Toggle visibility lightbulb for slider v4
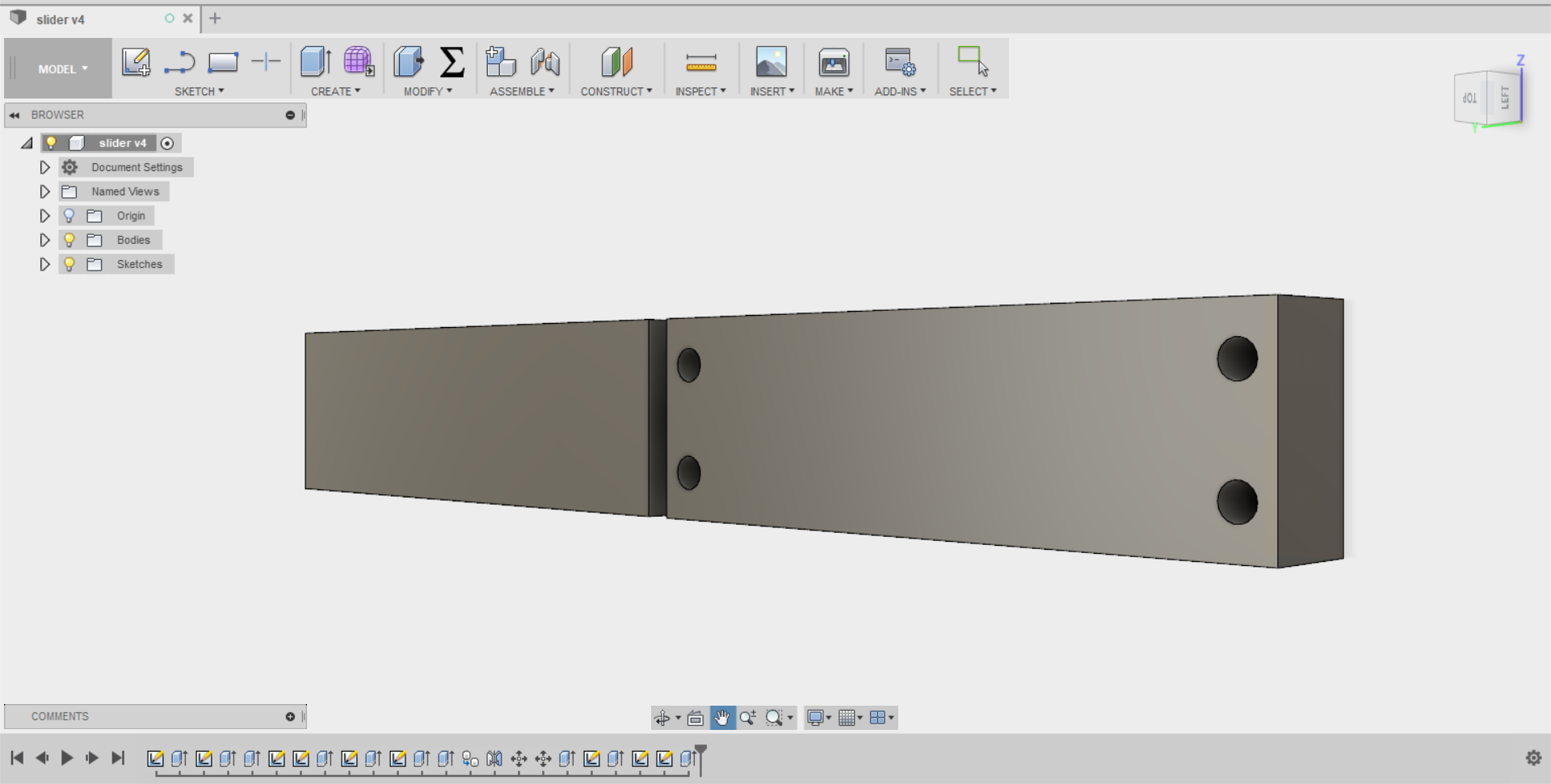 click(51, 143)
